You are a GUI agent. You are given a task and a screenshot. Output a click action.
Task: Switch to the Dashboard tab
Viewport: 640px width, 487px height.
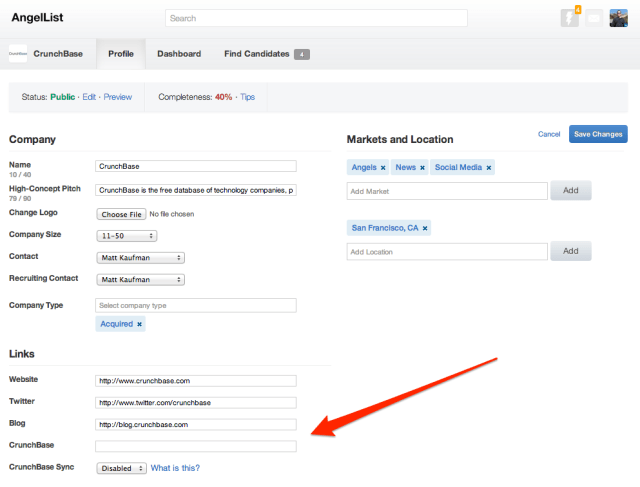[179, 54]
